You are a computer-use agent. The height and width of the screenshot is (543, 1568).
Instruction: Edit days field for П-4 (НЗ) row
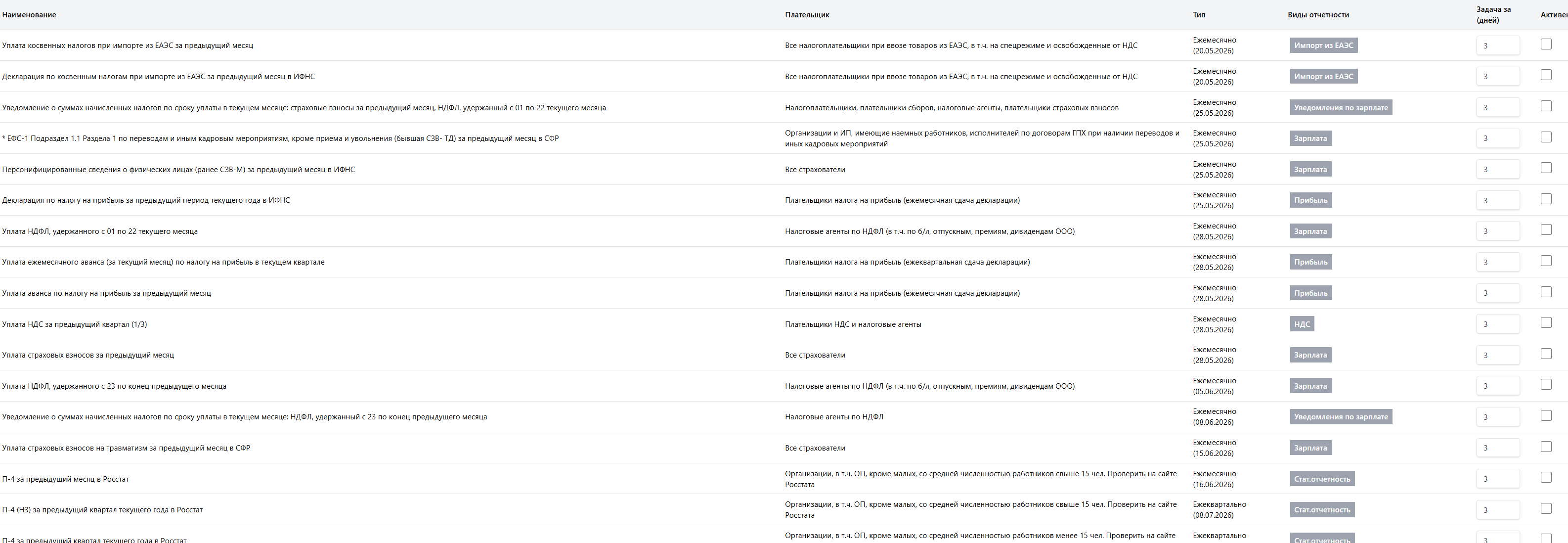tap(1497, 509)
